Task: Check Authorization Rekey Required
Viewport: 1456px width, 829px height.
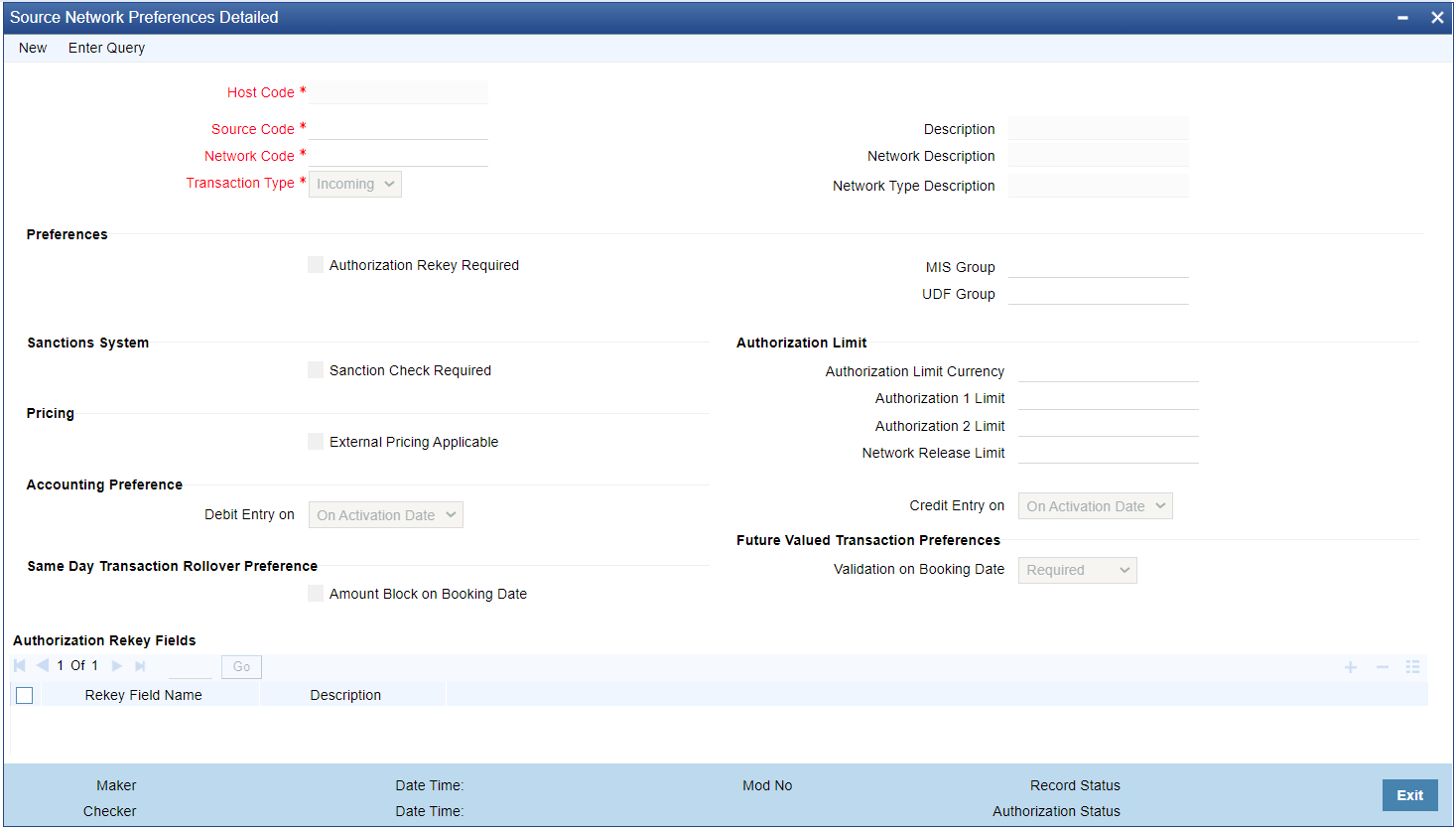Action: pos(316,265)
